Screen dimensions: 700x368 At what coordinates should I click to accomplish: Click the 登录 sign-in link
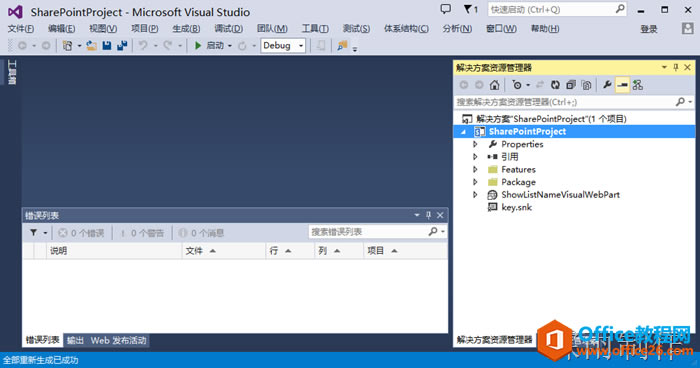[649, 29]
